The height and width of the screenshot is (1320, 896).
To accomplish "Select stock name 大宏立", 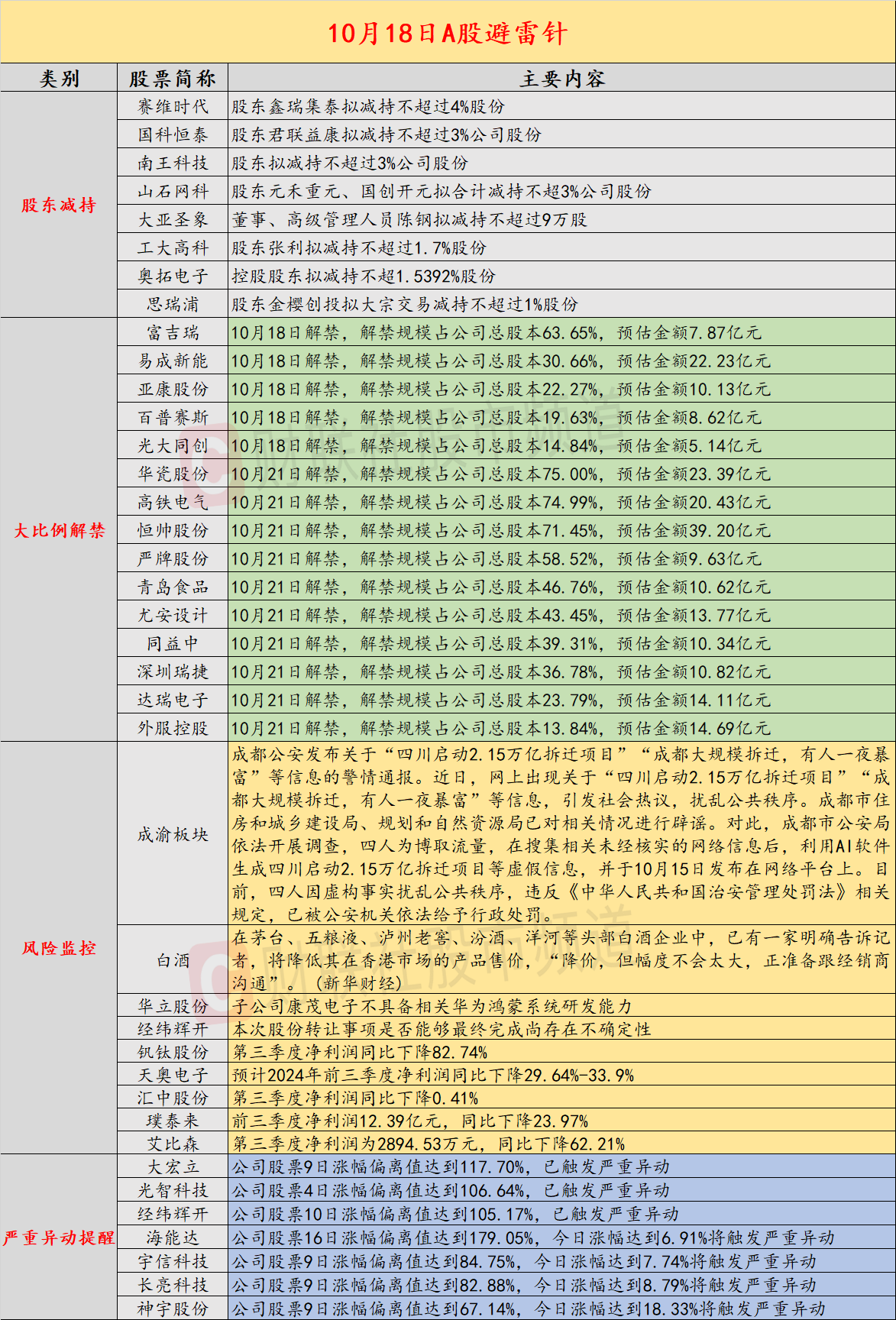I will pos(173,1167).
